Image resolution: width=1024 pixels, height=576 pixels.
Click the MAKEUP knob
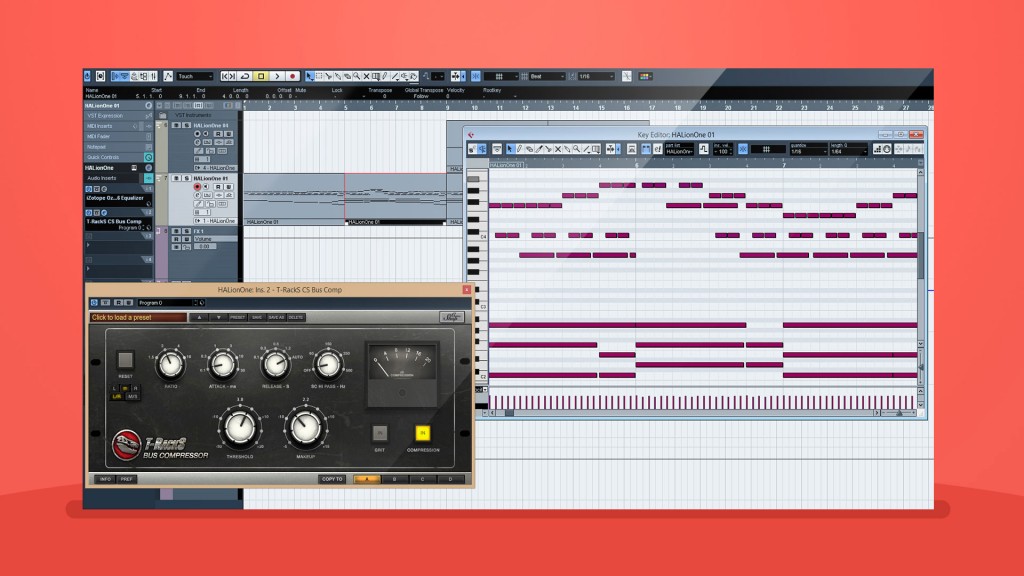[x=306, y=426]
